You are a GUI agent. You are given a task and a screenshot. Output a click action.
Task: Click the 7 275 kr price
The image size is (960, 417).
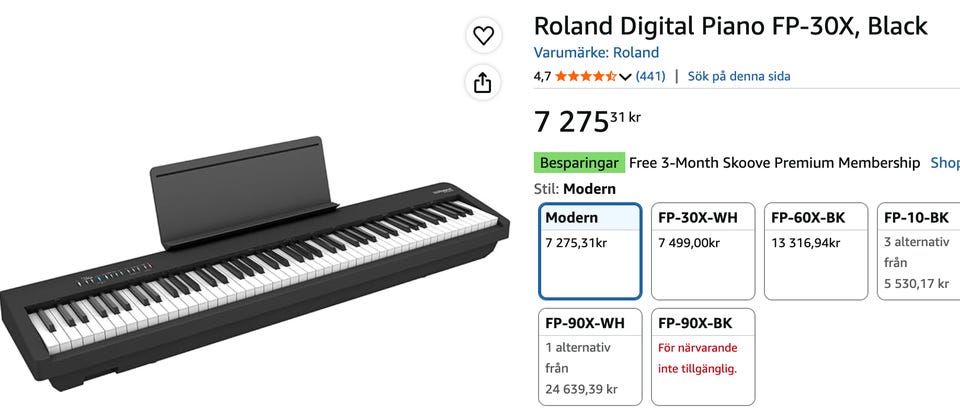(x=587, y=121)
